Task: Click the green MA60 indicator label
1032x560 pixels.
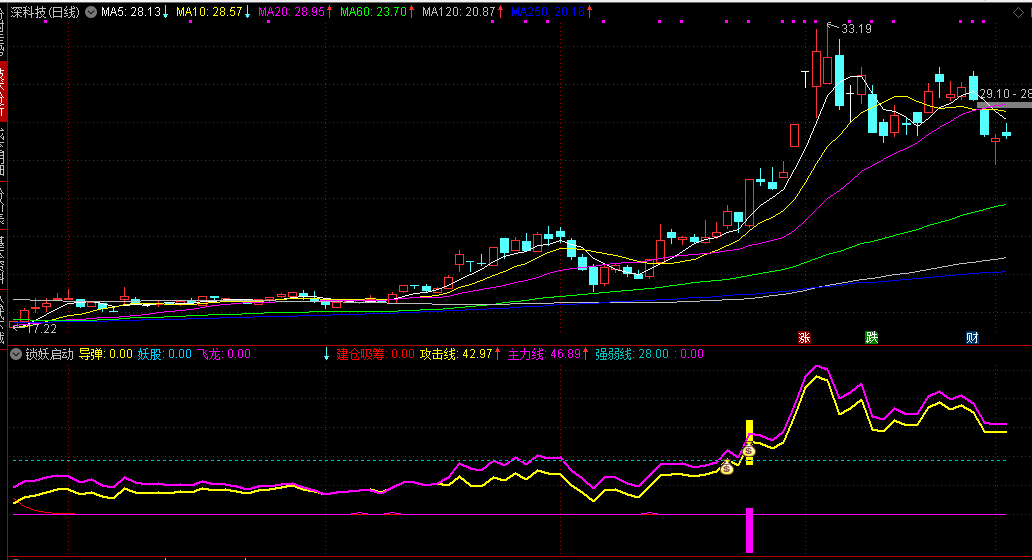Action: [373, 12]
